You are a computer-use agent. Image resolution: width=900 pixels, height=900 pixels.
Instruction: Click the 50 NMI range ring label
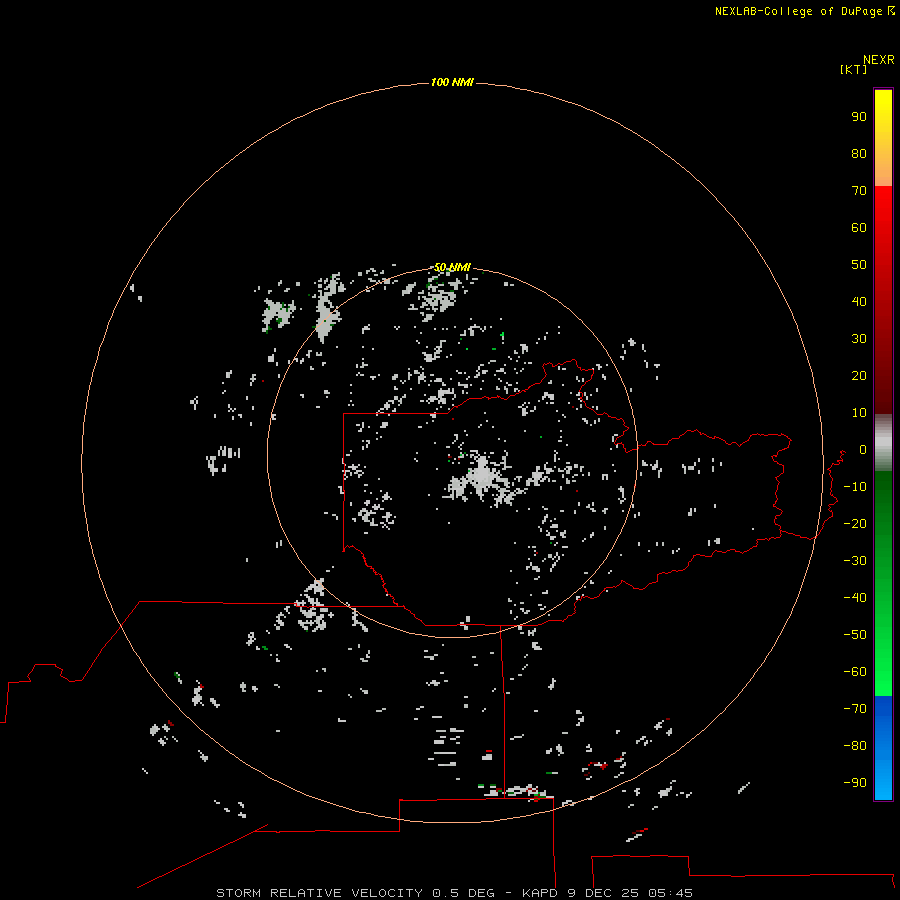tap(452, 267)
